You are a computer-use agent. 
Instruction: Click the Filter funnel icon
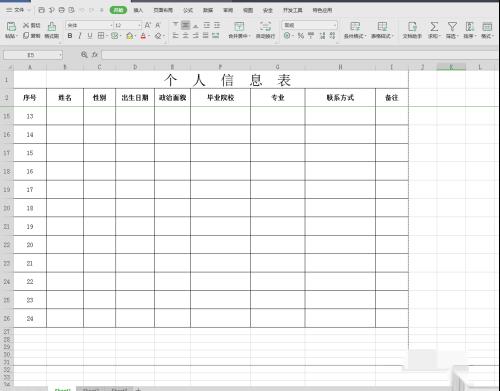[x=452, y=26]
